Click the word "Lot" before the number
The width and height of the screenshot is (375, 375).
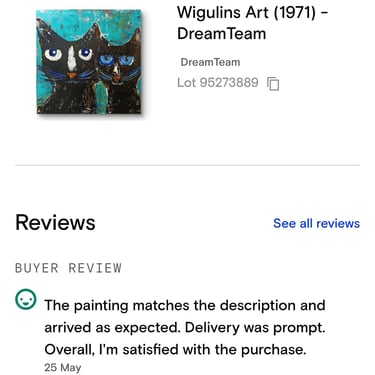[186, 83]
